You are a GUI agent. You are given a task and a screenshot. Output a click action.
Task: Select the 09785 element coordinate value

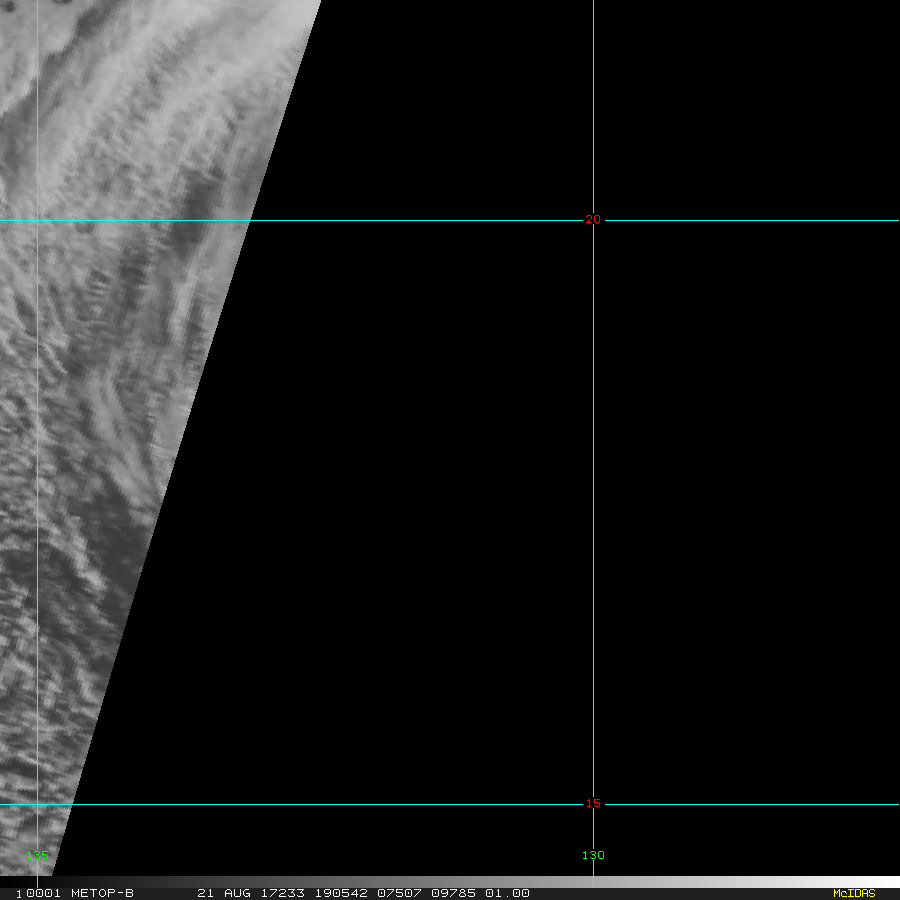pos(453,893)
